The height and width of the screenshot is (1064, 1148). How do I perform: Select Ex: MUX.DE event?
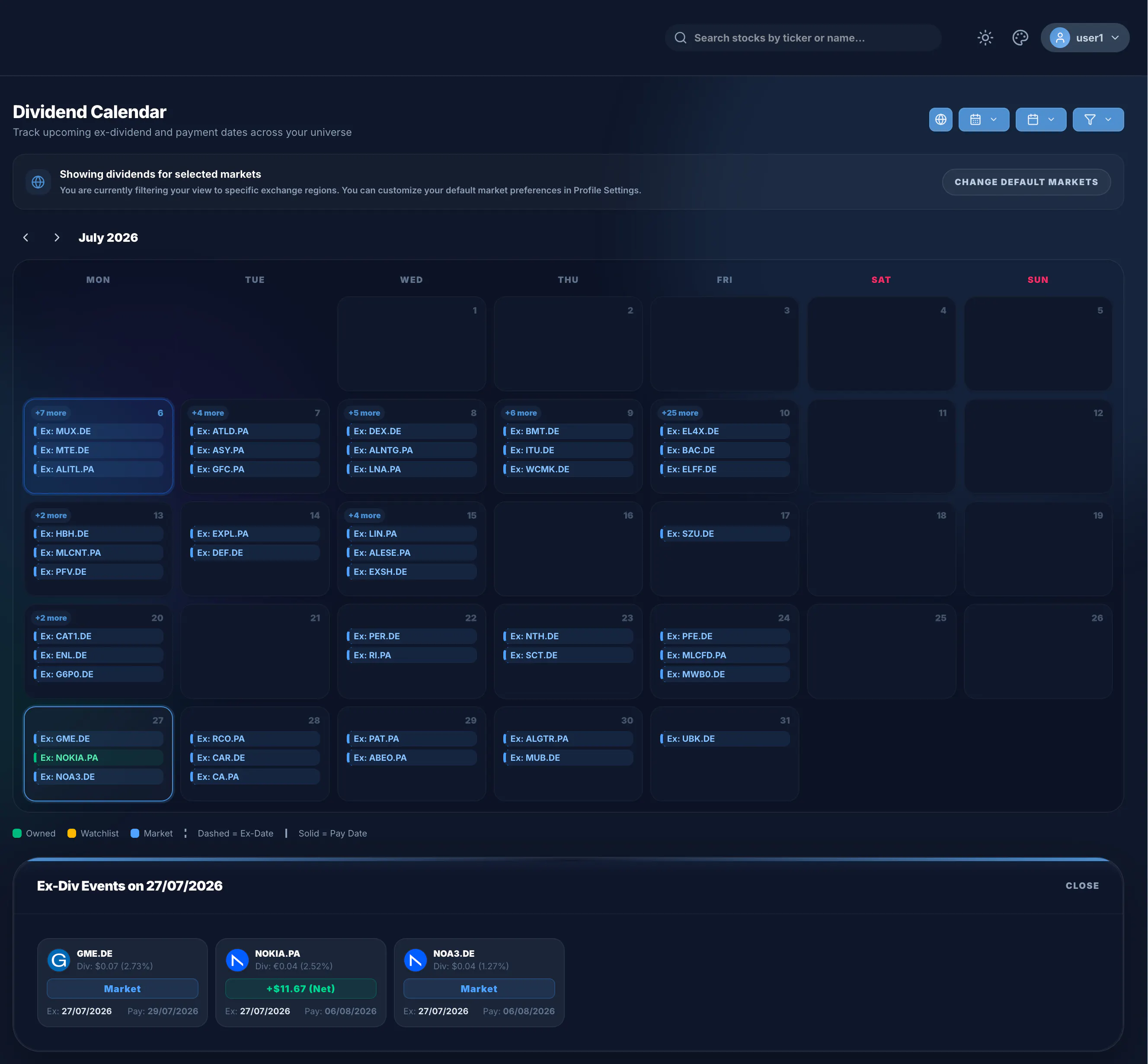pos(99,431)
